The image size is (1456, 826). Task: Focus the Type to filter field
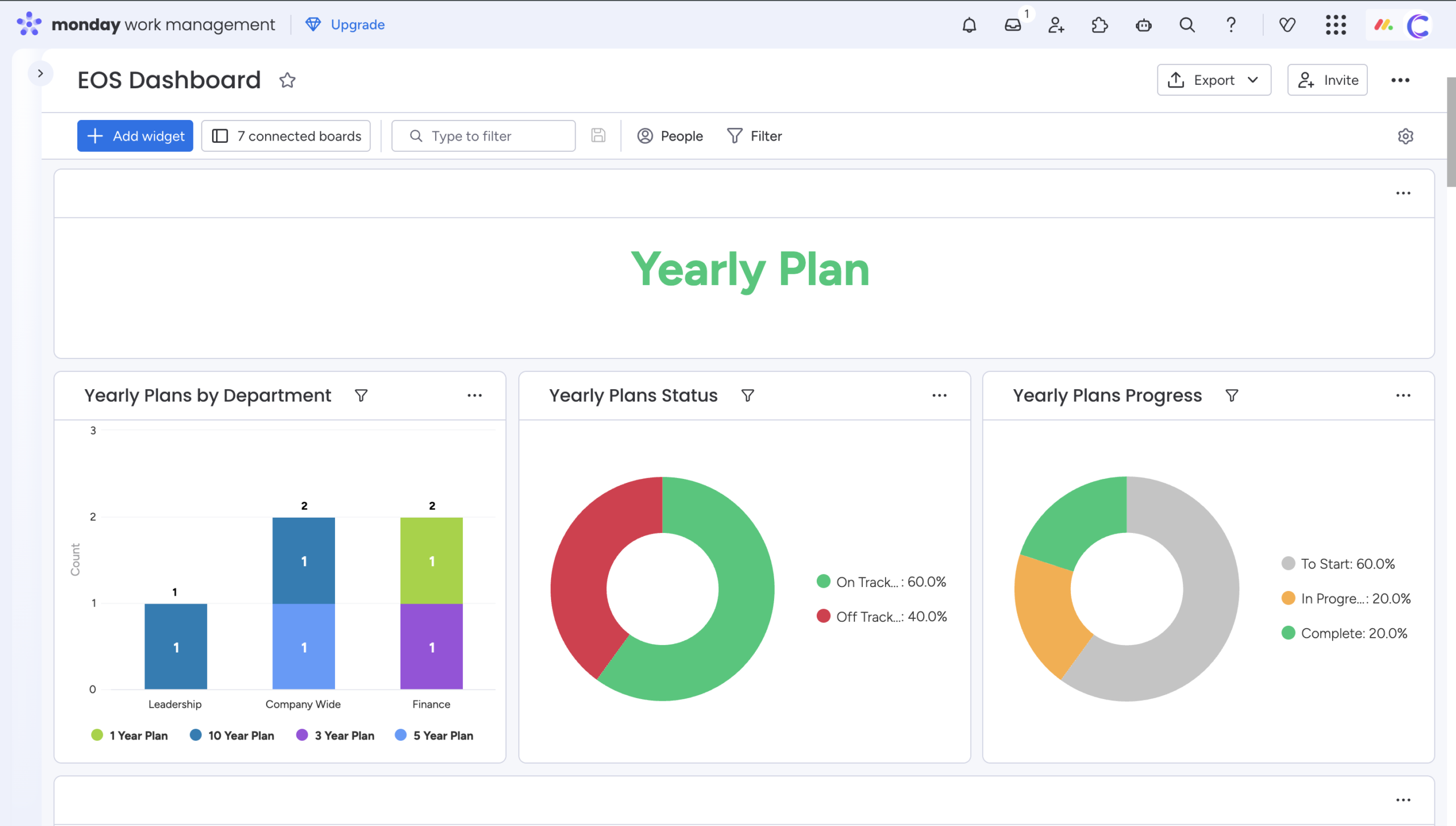coord(483,136)
